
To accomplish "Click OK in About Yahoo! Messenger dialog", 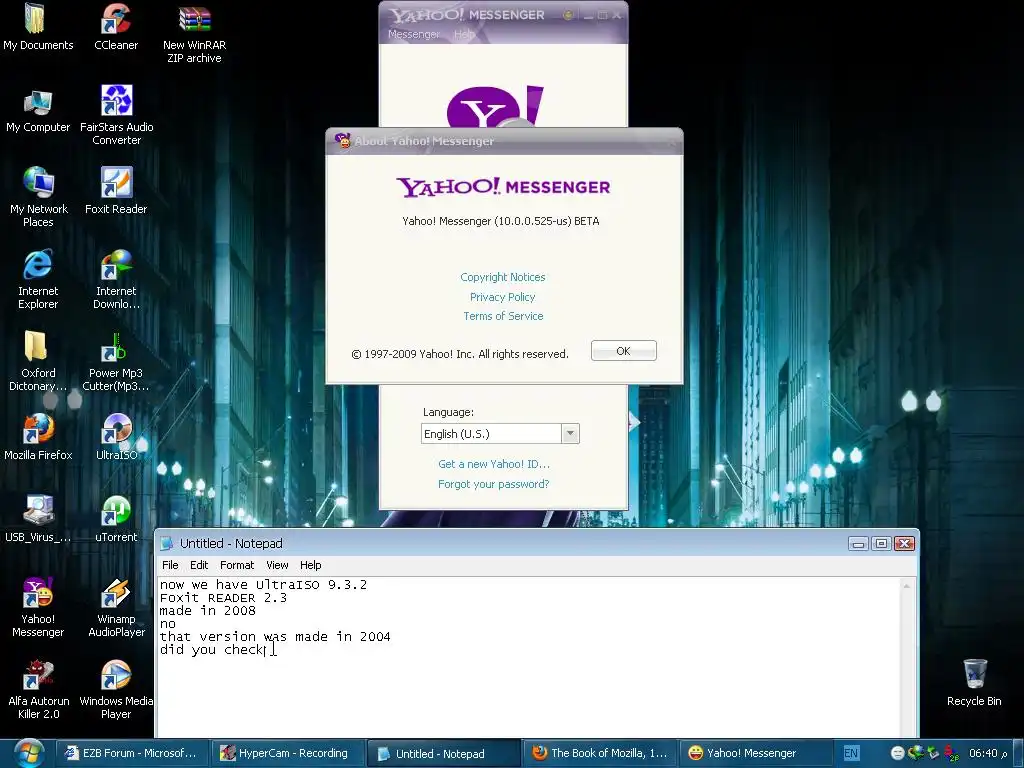I will pyautogui.click(x=624, y=351).
